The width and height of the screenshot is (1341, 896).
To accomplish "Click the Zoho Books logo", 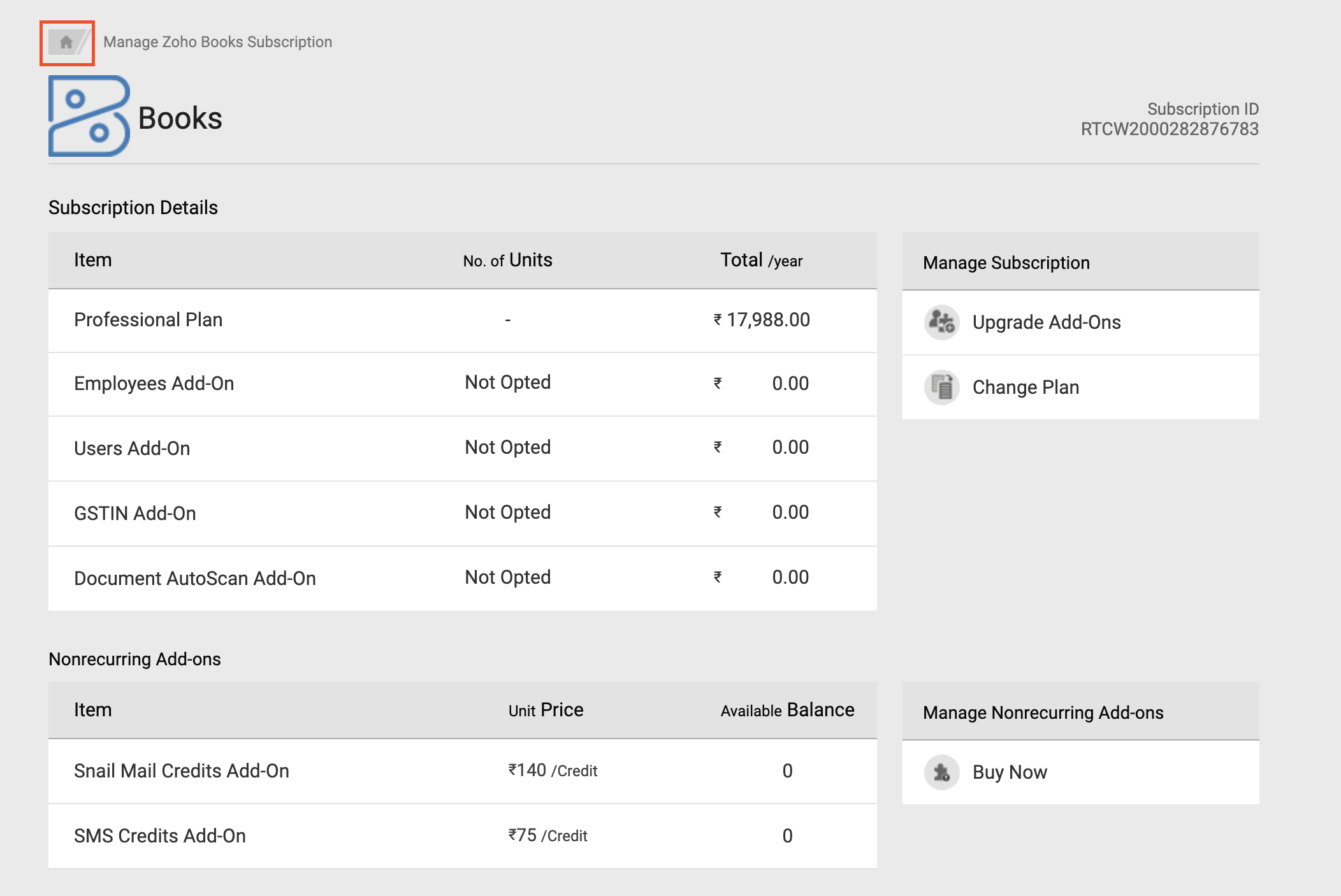I will [89, 116].
